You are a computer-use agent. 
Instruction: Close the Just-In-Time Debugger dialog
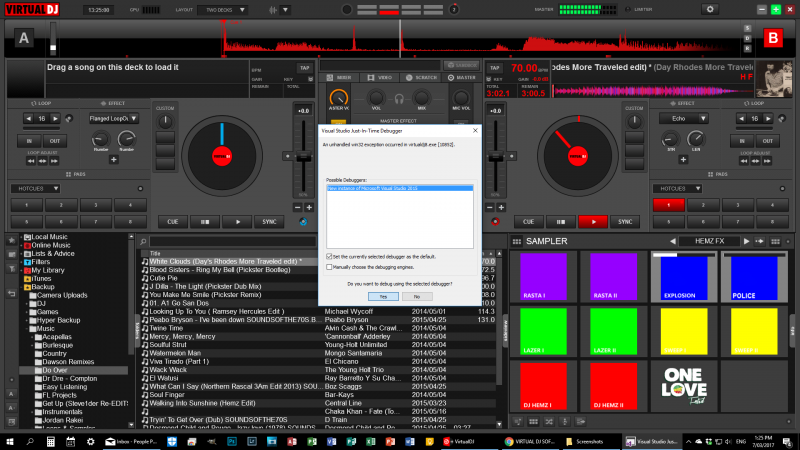[475, 131]
